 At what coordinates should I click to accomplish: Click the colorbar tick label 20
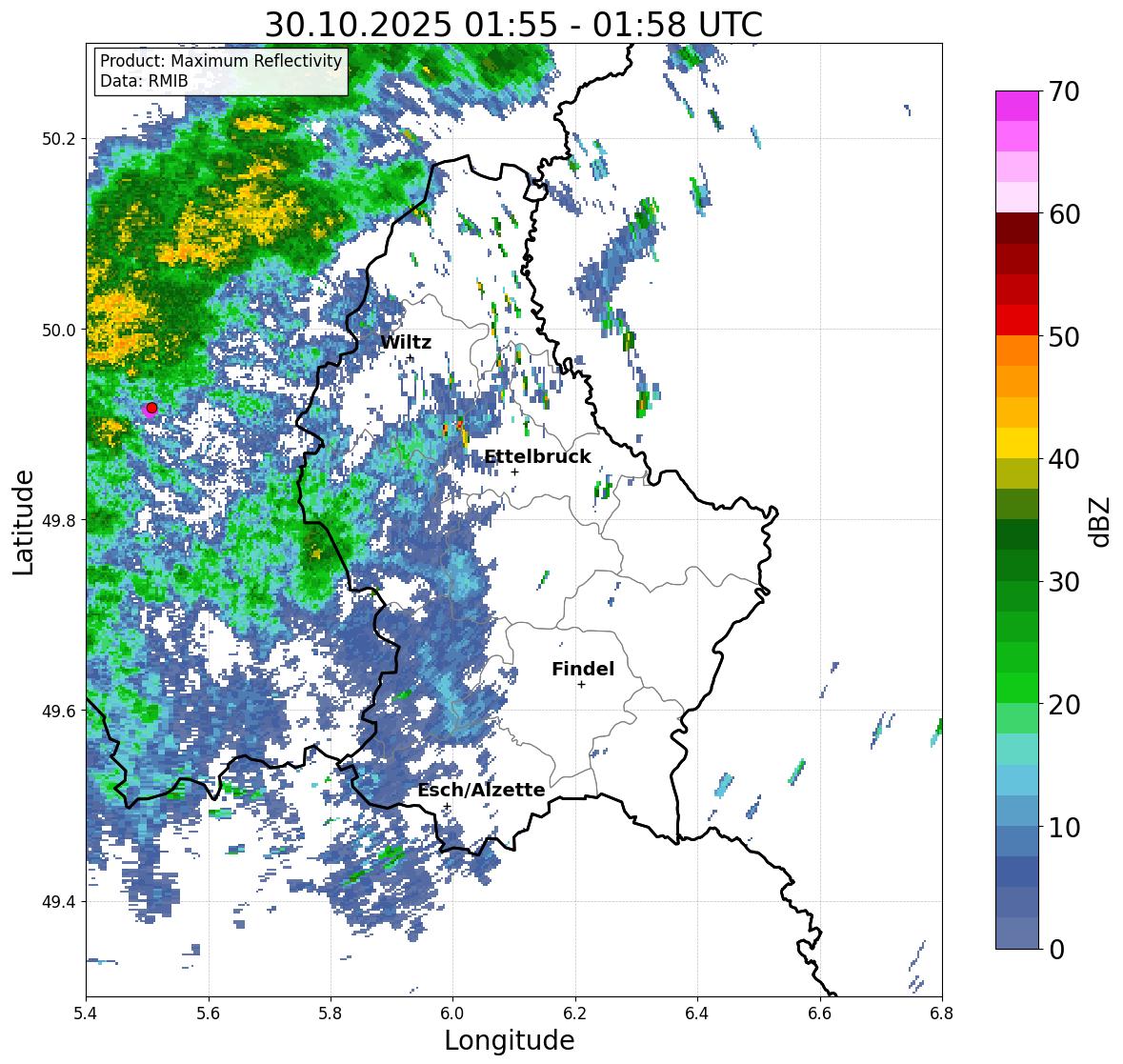pyautogui.click(x=1064, y=704)
